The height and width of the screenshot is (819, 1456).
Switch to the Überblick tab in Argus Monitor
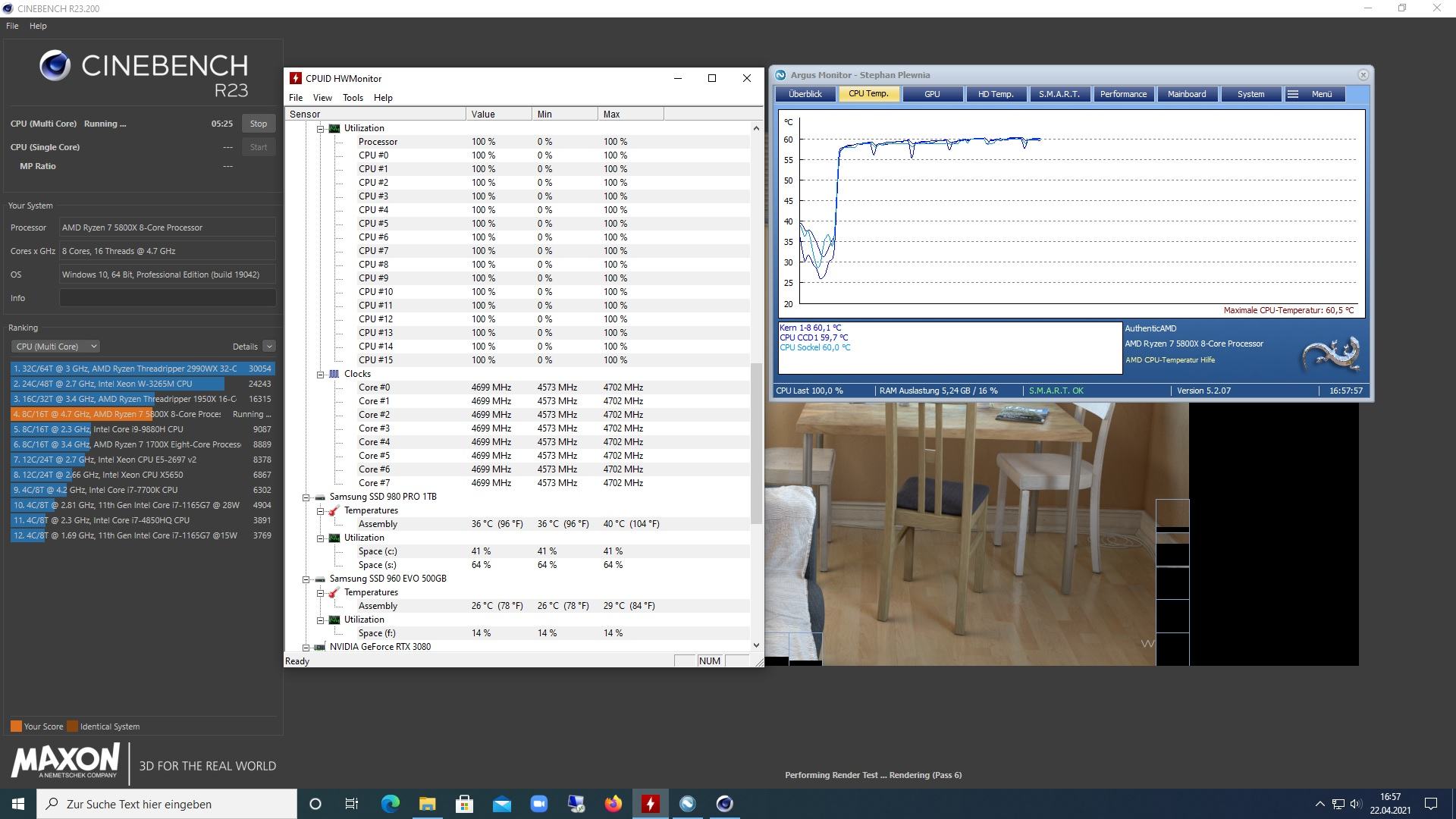pos(805,94)
